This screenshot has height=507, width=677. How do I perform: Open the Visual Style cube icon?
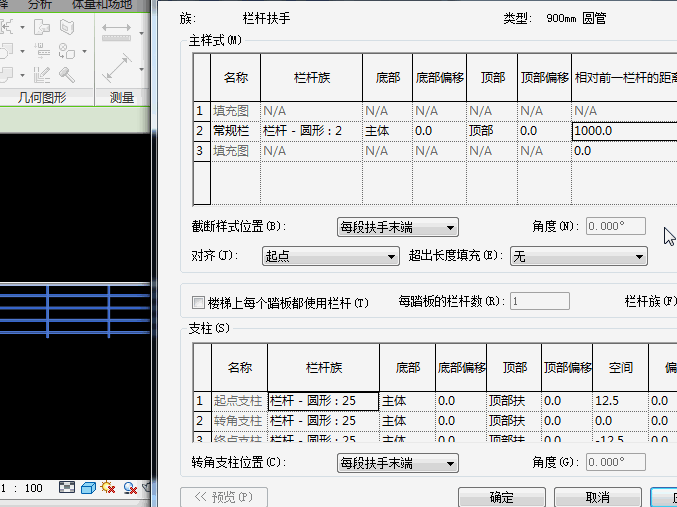pos(88,488)
